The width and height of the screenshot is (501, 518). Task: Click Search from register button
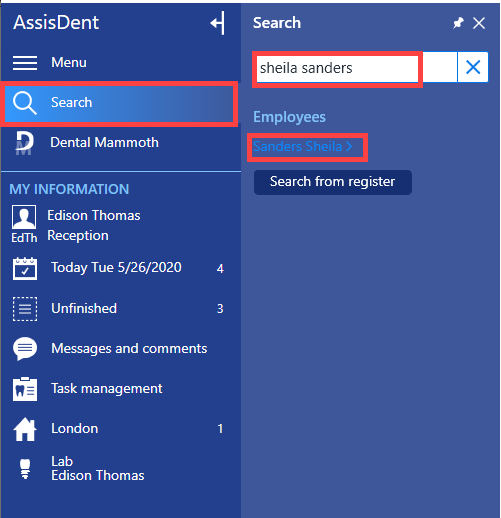333,182
